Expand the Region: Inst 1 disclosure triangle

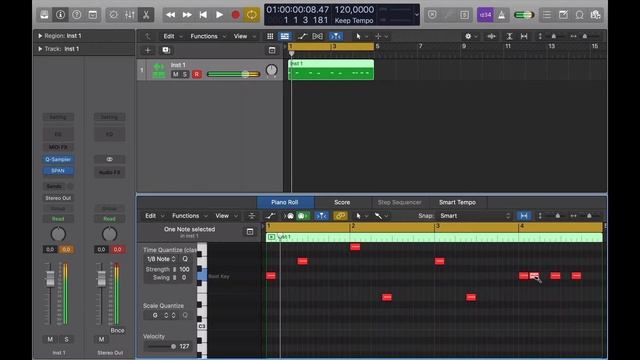pyautogui.click(x=40, y=36)
